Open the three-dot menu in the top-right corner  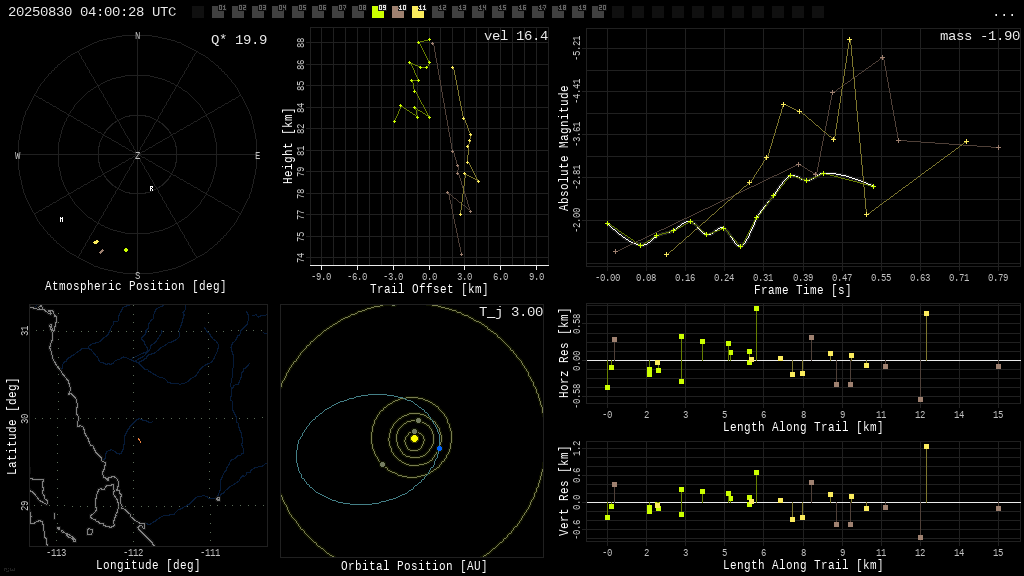(x=1003, y=14)
